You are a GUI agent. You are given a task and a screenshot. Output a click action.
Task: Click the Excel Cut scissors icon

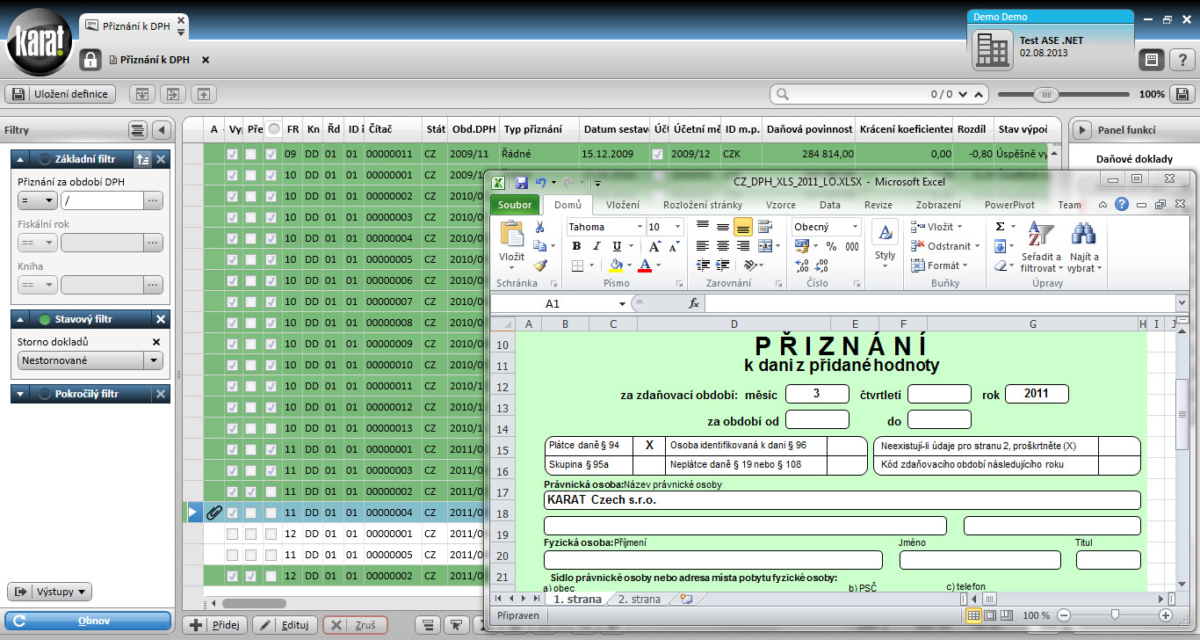540,227
